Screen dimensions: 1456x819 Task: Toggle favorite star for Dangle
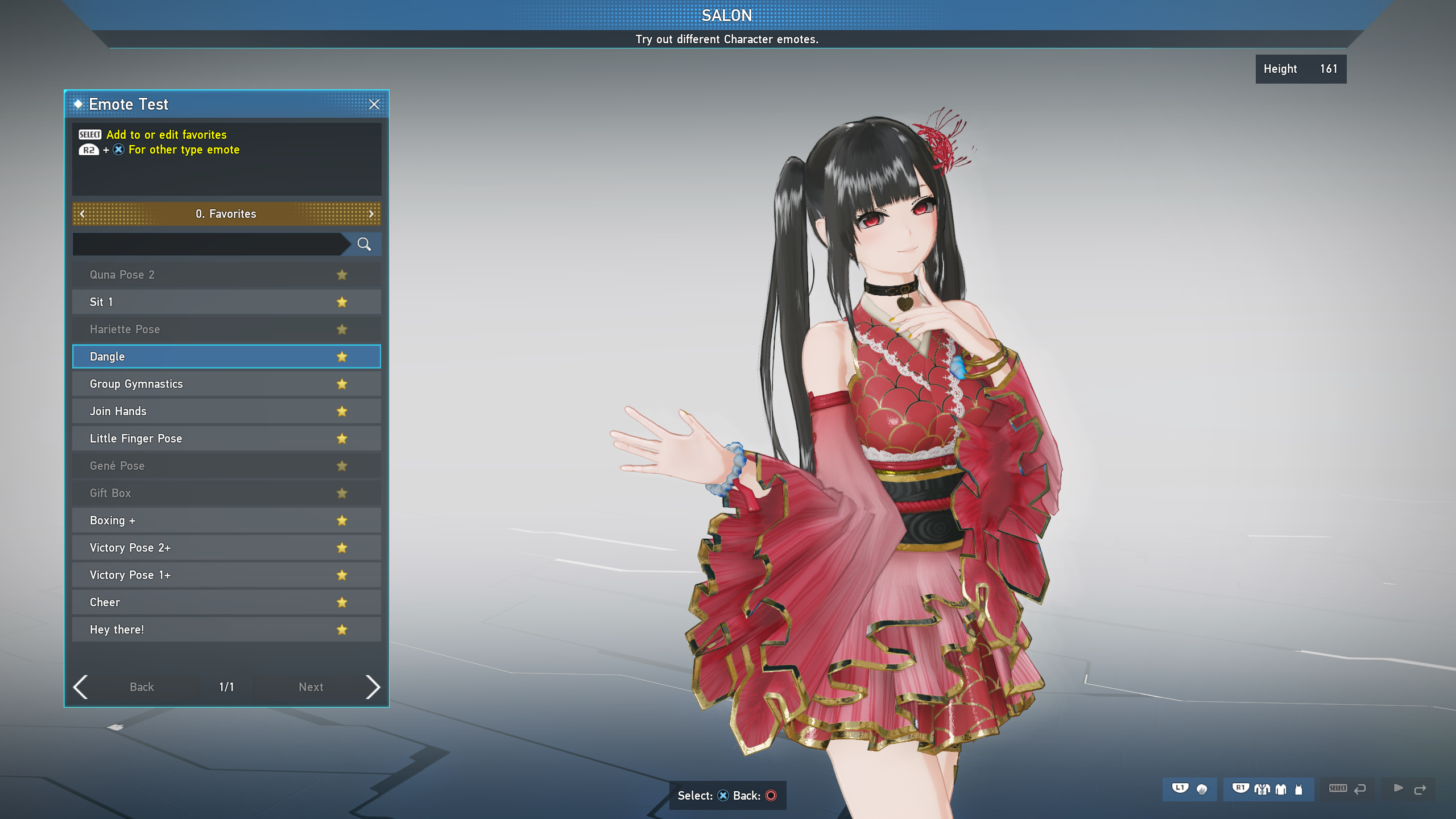tap(342, 357)
